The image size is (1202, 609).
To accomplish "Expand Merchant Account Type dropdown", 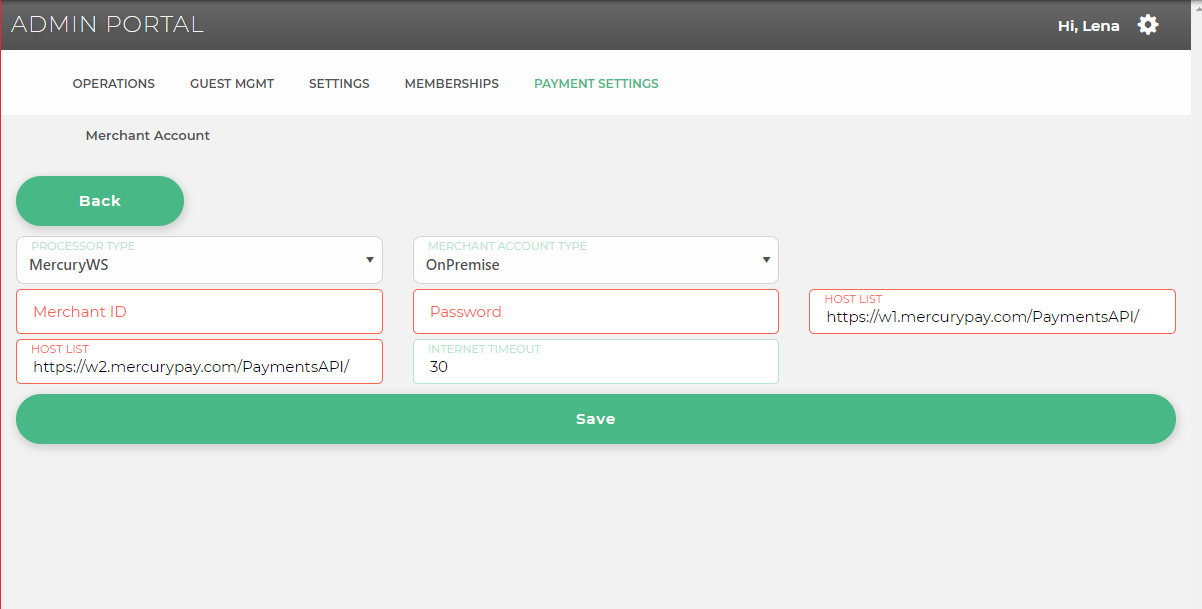I will pos(596,260).
